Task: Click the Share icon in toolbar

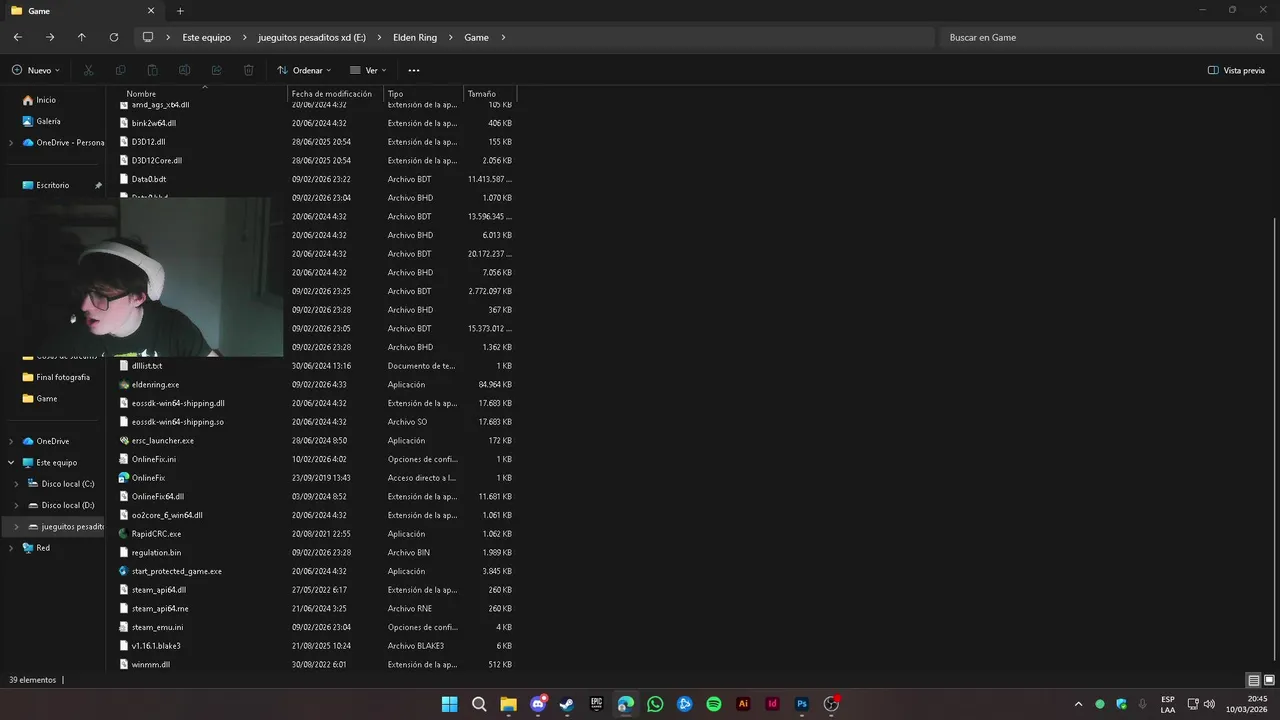Action: [216, 70]
